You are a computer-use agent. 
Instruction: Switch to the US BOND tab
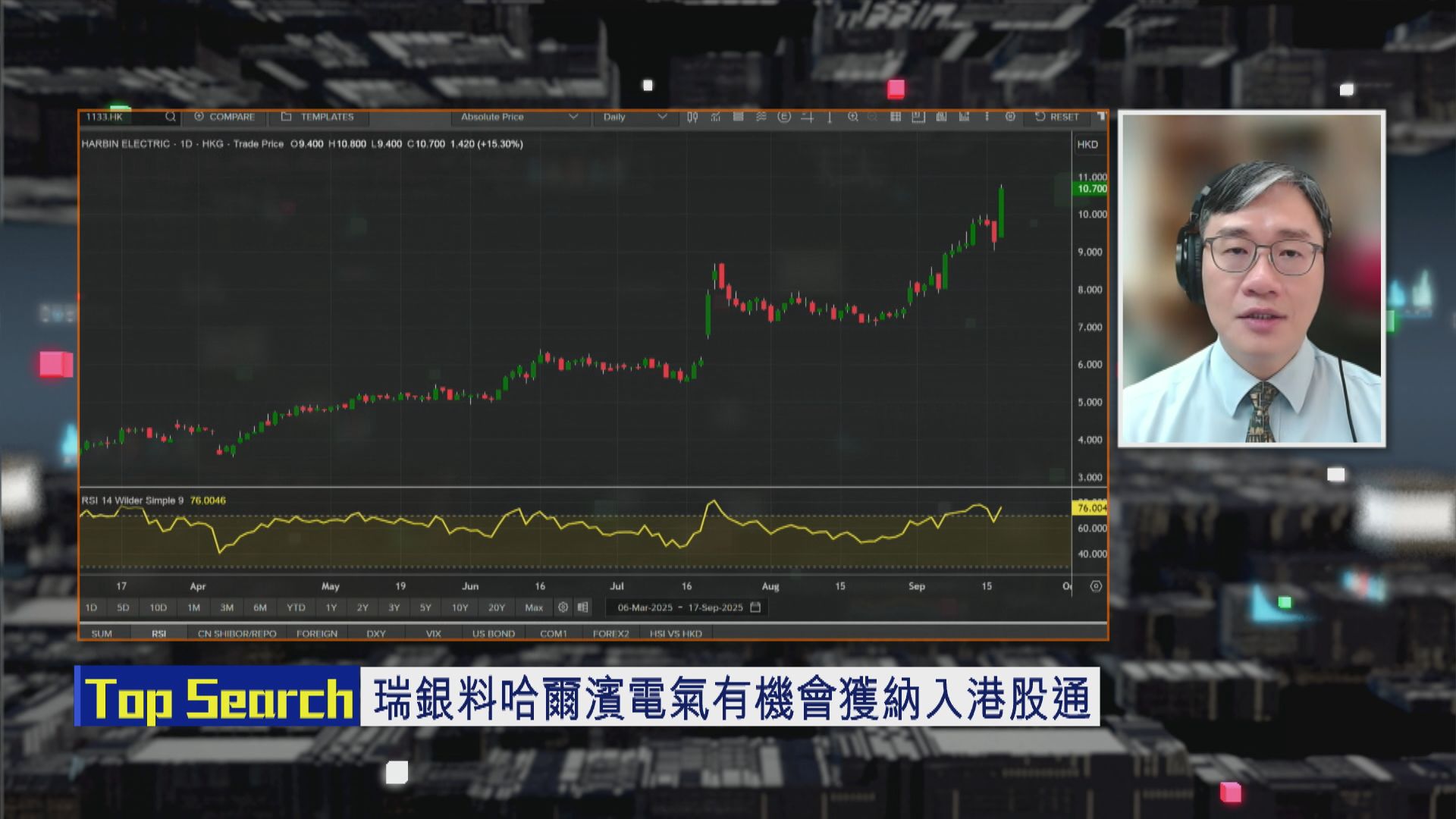(494, 633)
